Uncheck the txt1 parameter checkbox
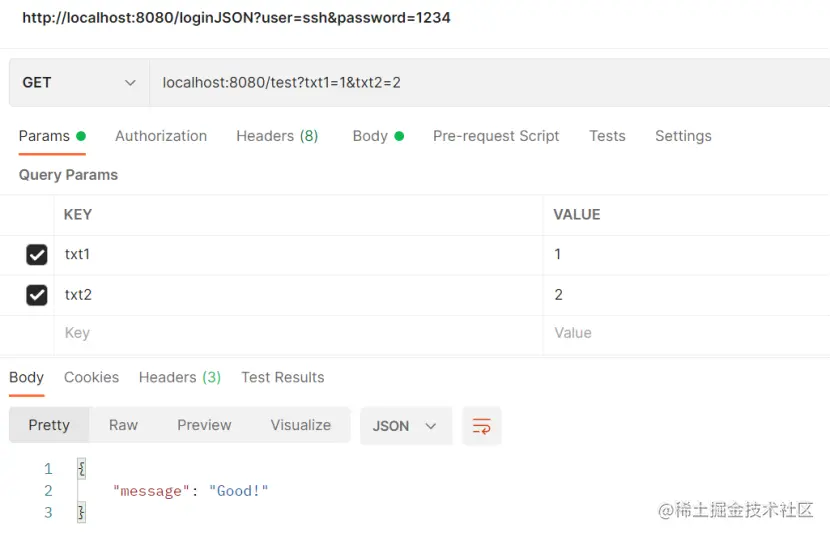 [37, 254]
